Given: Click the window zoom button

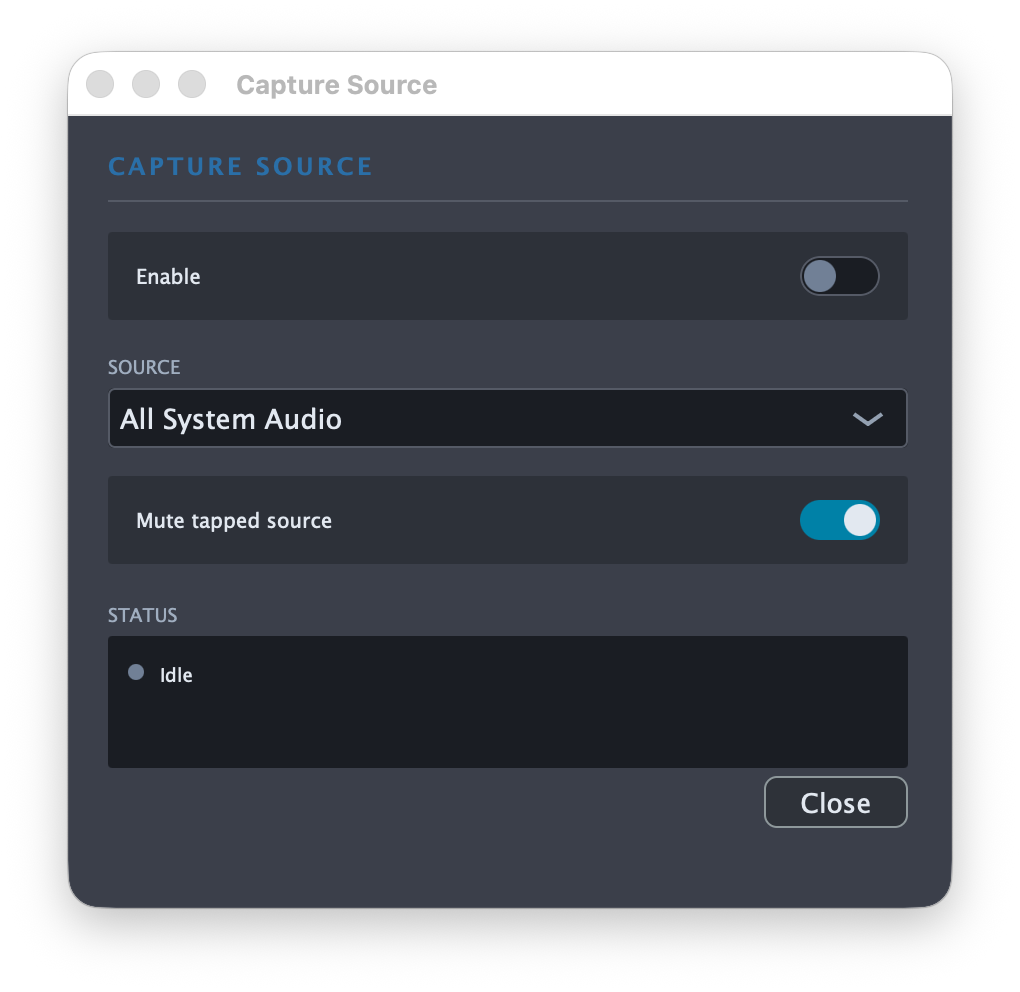Looking at the screenshot, I should [x=192, y=84].
